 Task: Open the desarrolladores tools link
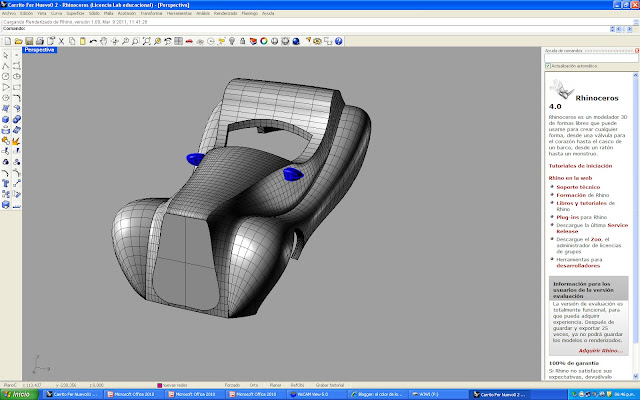click(578, 266)
